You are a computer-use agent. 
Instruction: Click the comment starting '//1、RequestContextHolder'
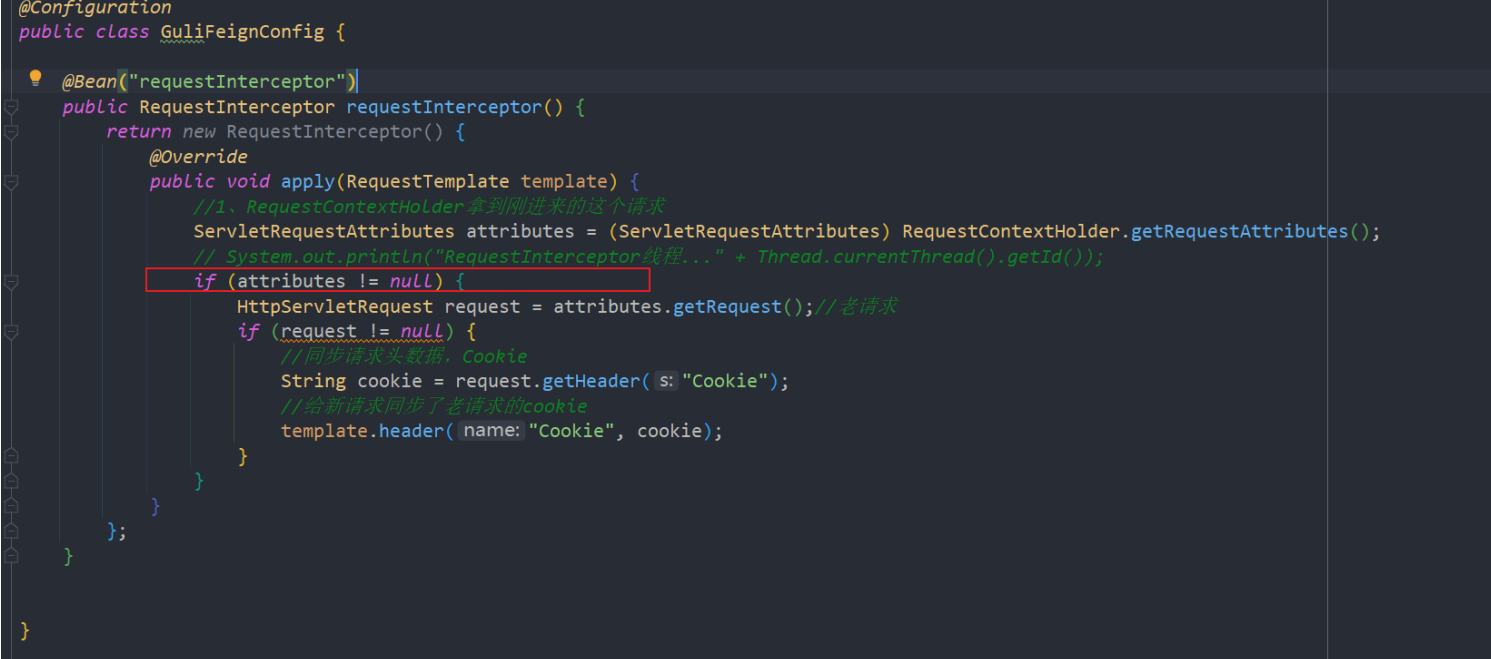tap(429, 207)
